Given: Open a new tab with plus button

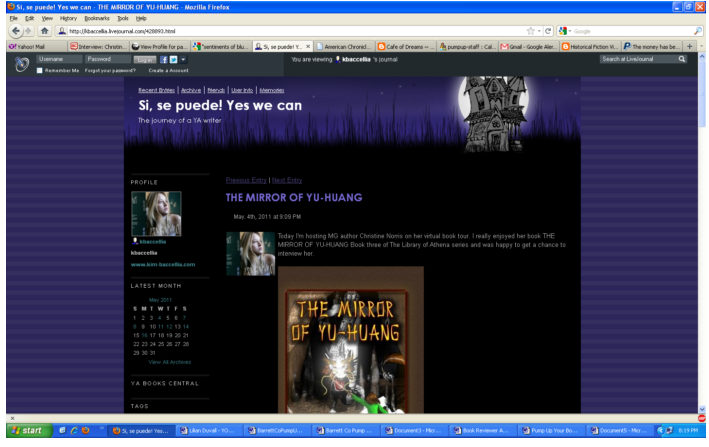Looking at the screenshot, I should (x=690, y=46).
